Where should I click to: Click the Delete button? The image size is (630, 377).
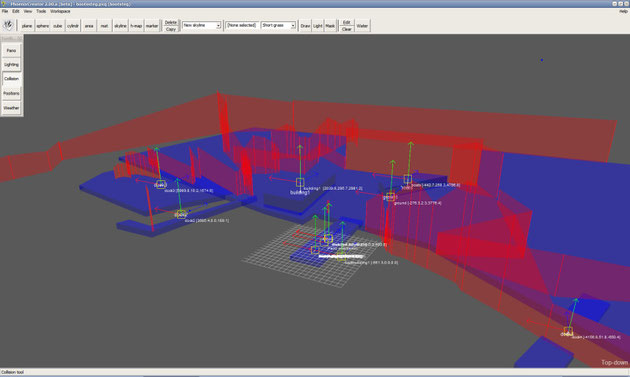click(x=171, y=23)
